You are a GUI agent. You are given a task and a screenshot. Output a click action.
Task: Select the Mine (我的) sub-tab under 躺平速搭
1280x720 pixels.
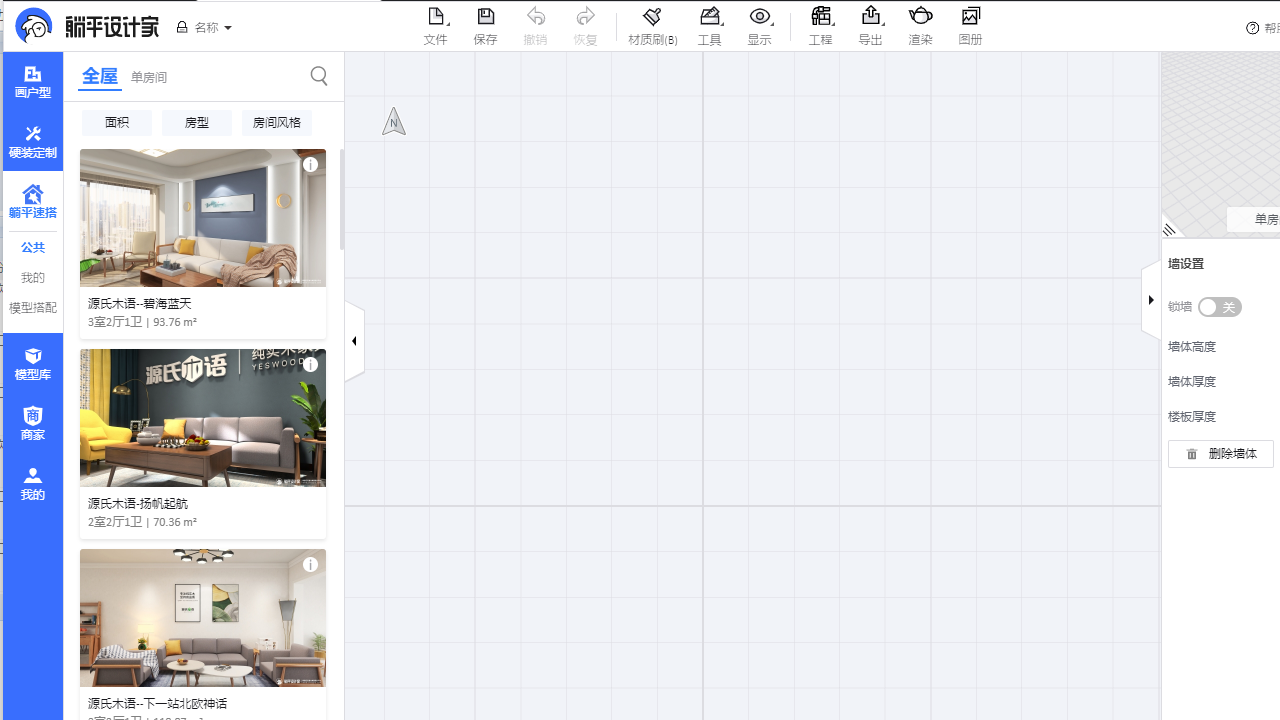(33, 278)
